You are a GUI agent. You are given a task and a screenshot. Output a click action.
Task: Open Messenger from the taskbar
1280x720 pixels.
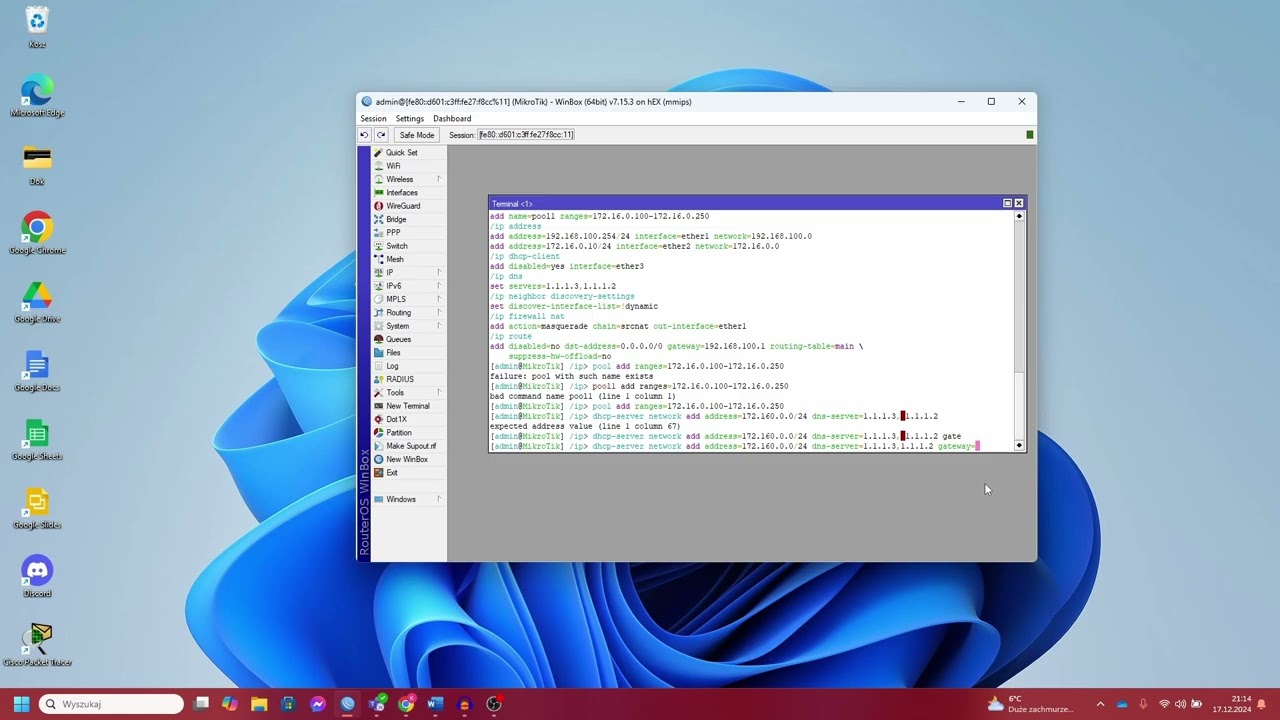point(318,704)
